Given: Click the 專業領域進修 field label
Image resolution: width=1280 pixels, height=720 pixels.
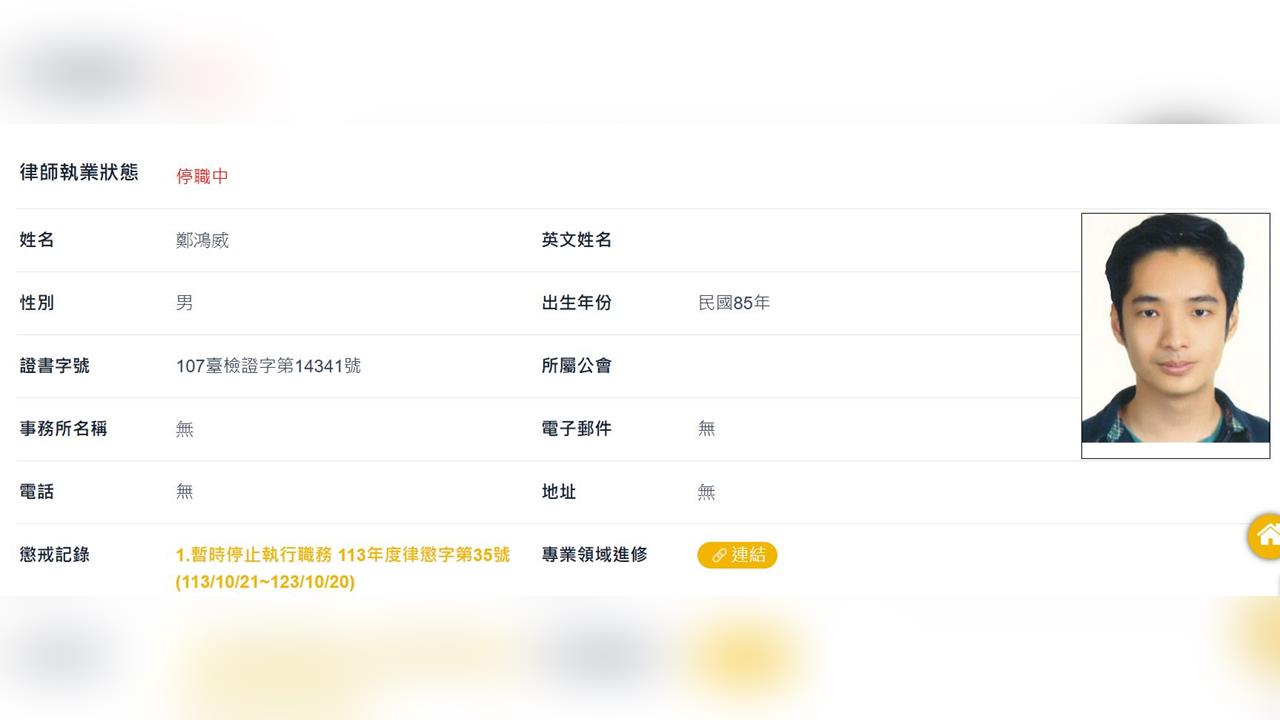Looking at the screenshot, I should pyautogui.click(x=597, y=555).
